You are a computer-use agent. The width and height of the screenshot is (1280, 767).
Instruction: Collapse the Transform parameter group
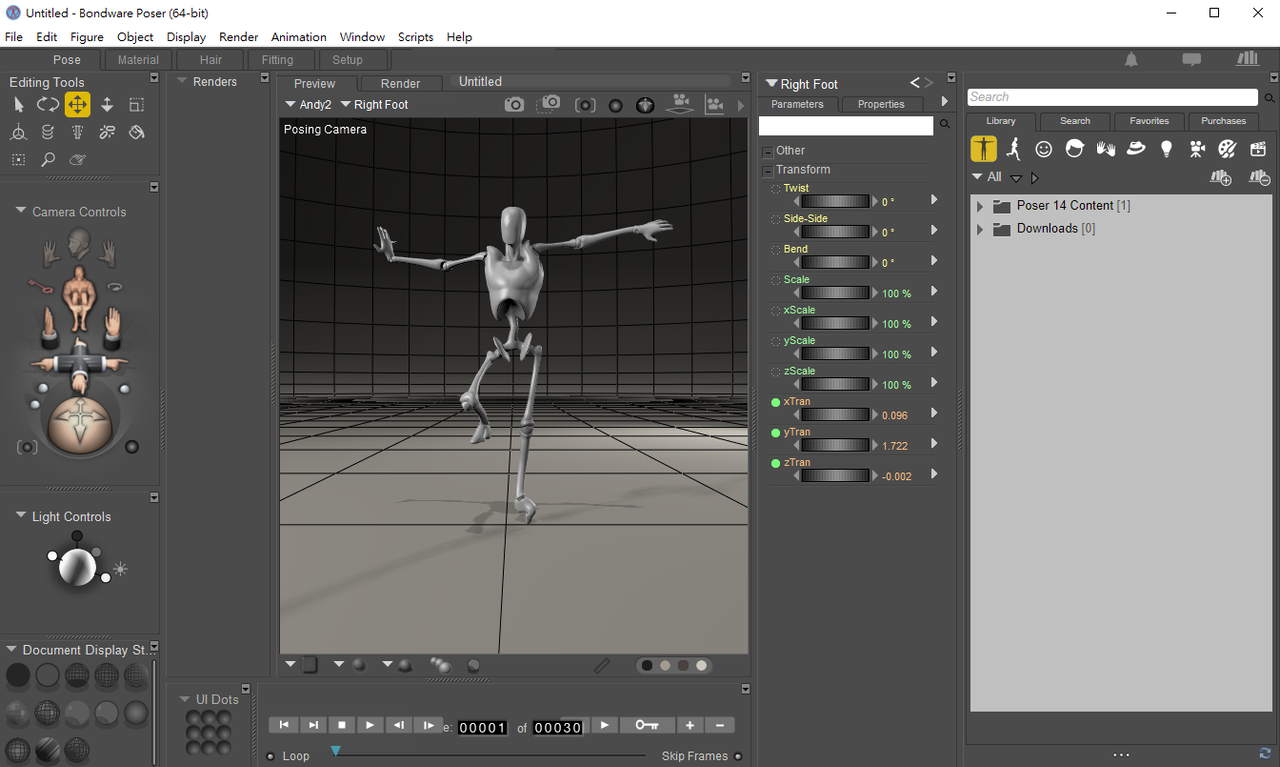click(x=767, y=170)
